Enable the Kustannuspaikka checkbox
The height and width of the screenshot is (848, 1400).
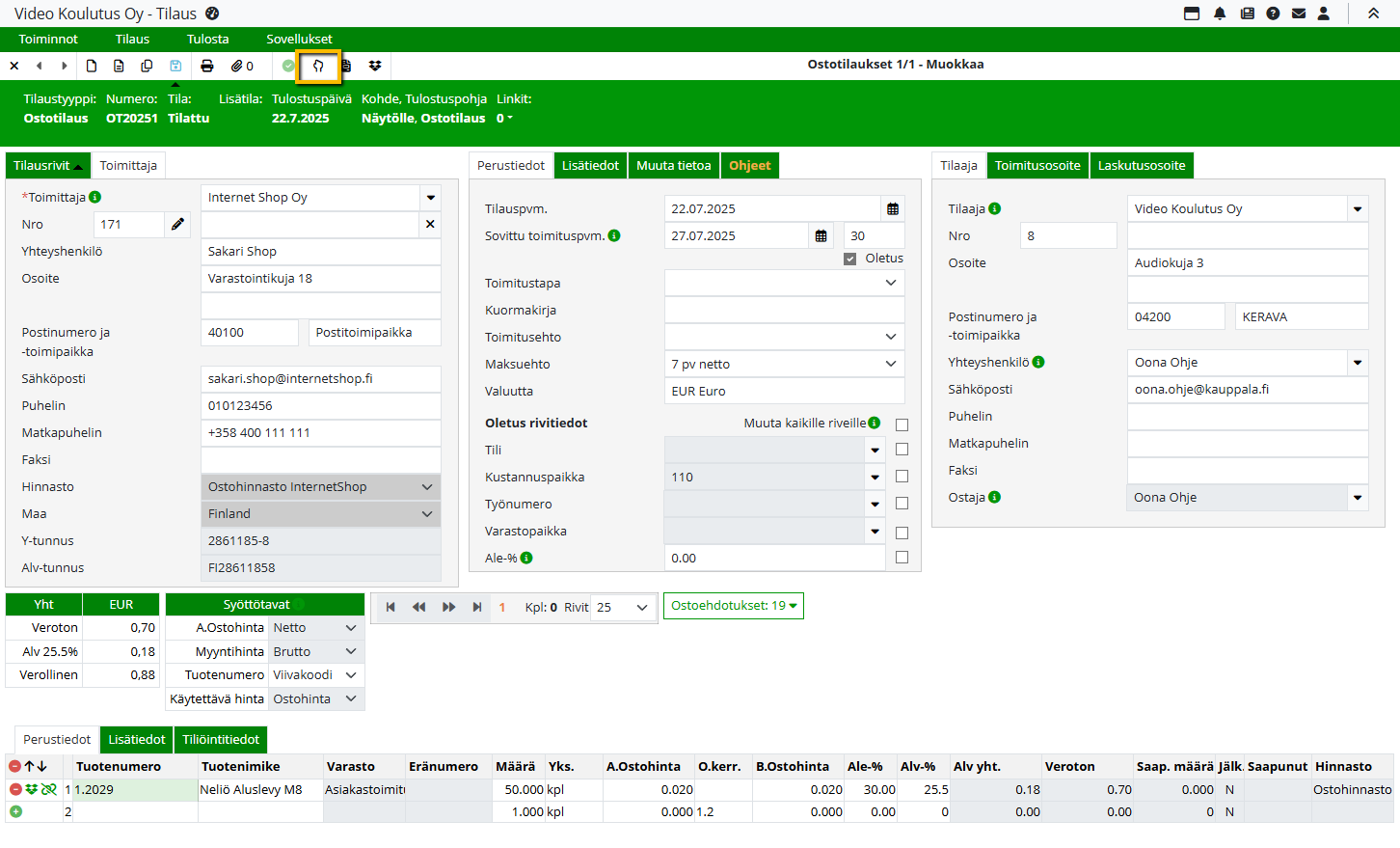pyautogui.click(x=902, y=477)
